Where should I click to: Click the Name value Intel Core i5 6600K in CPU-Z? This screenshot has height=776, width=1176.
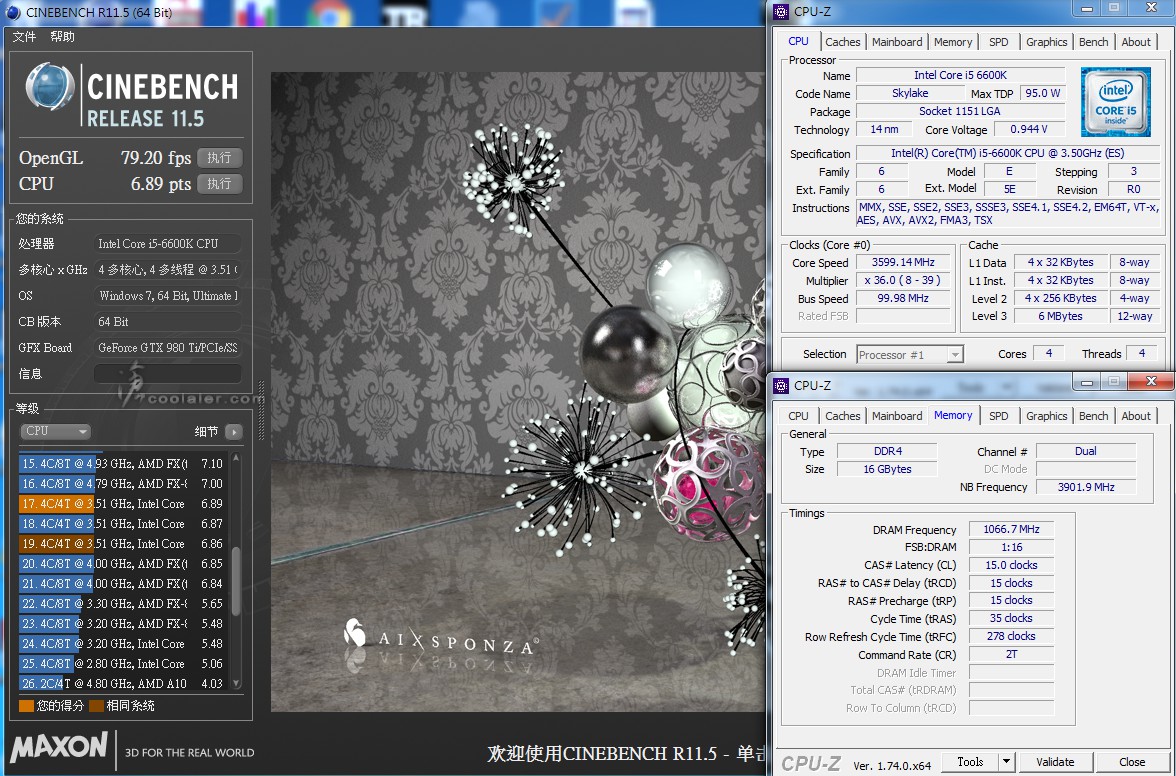(x=961, y=75)
